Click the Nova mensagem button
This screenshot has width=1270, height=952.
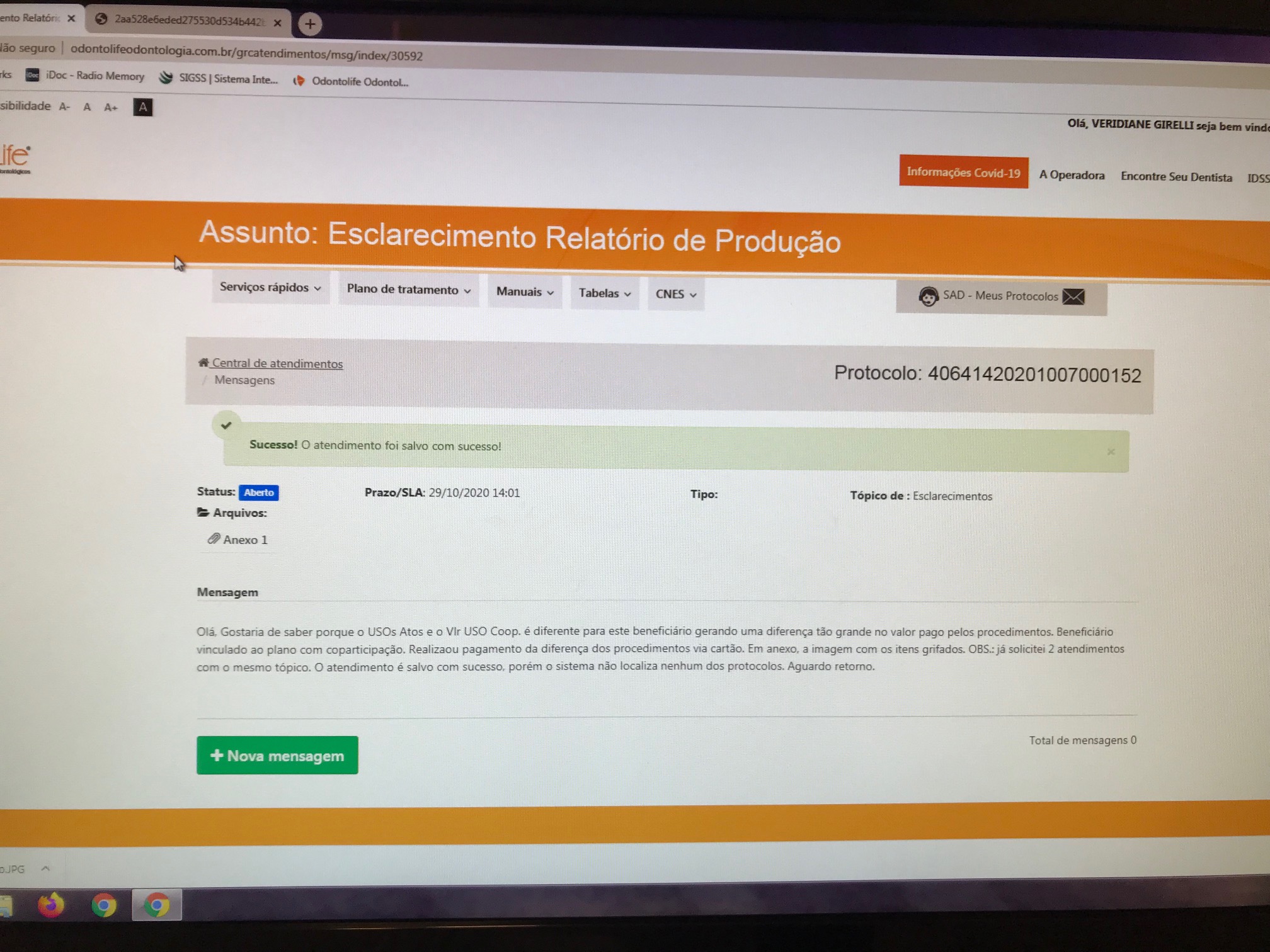pos(277,756)
